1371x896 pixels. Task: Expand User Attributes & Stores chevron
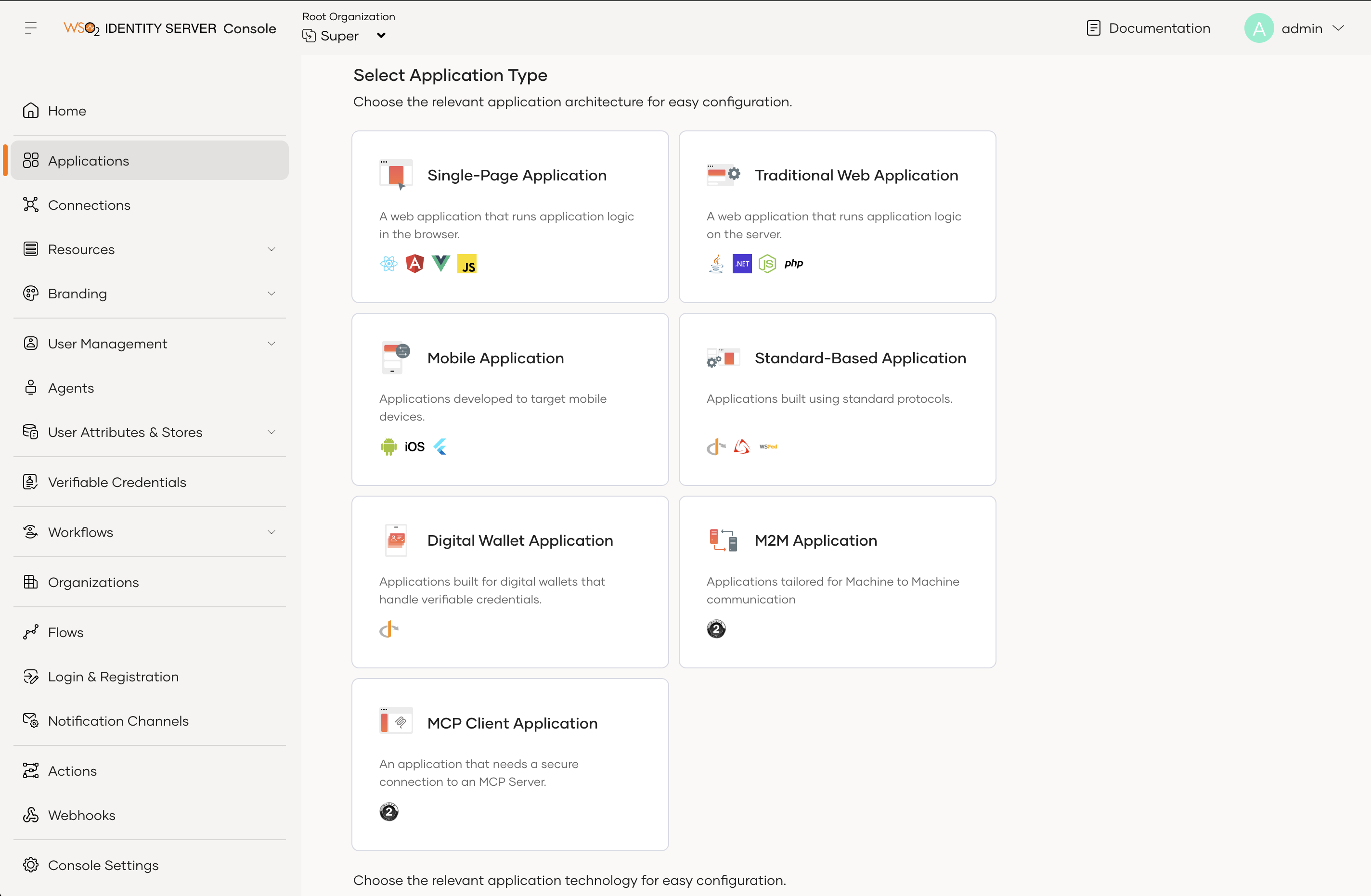click(x=272, y=432)
